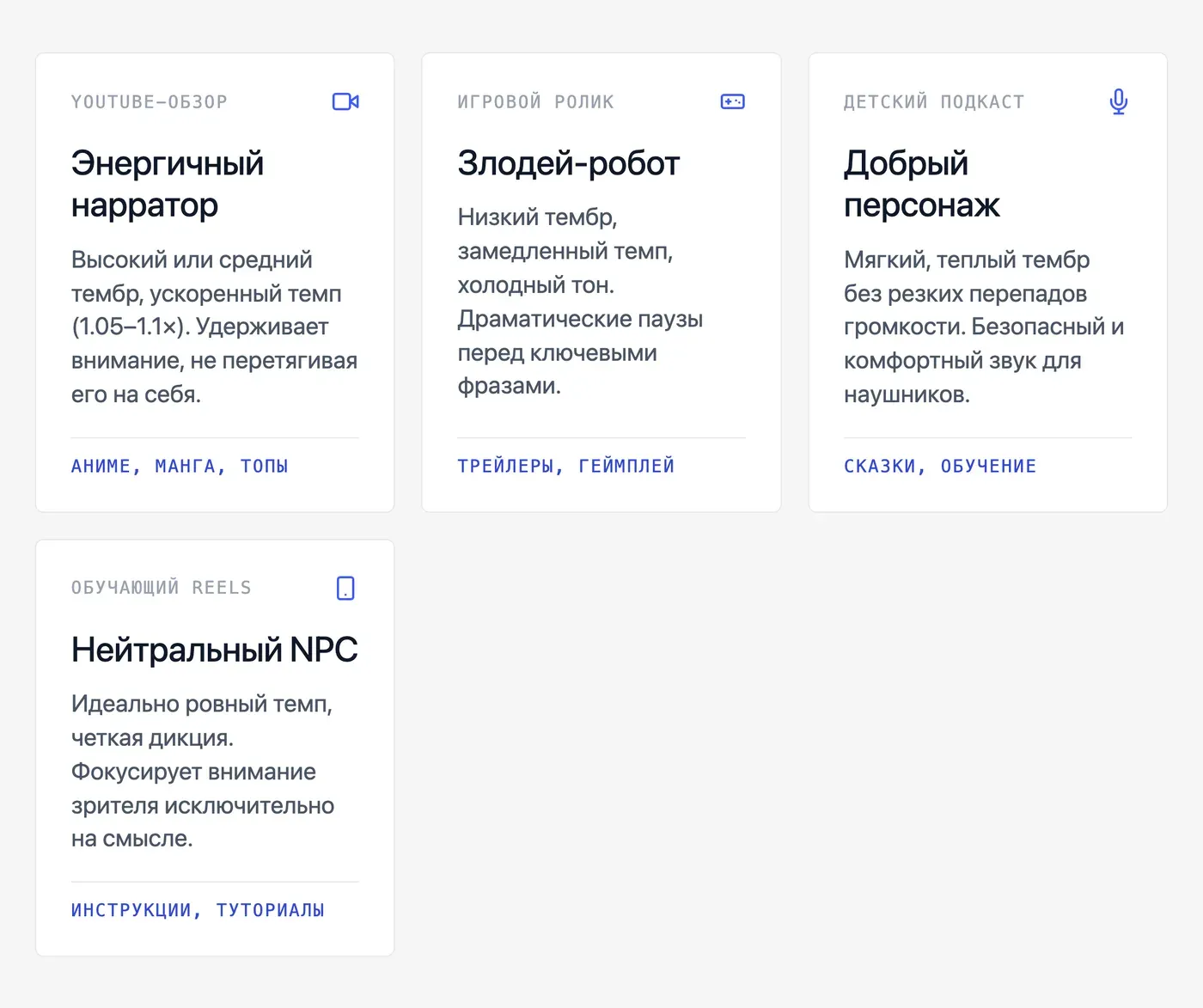This screenshot has width=1203, height=1008.
Task: Click the YOUTUBE-ОБЗОР category label
Action: [150, 101]
